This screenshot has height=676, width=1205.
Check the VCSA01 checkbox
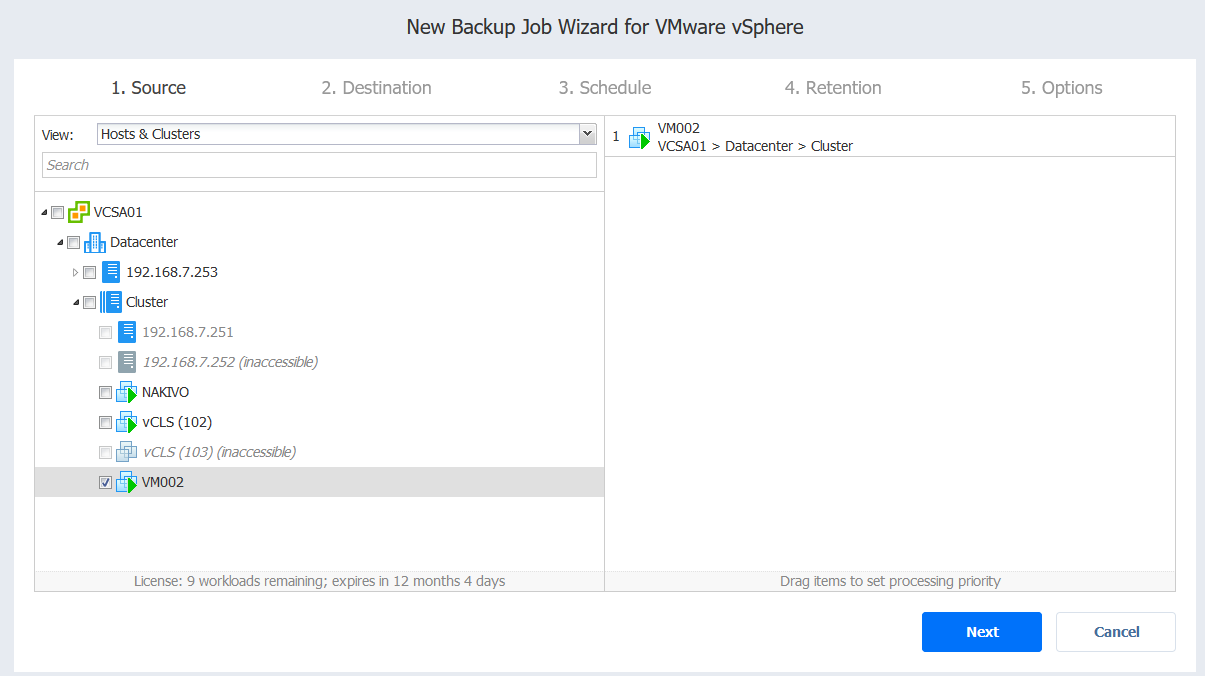coord(57,213)
